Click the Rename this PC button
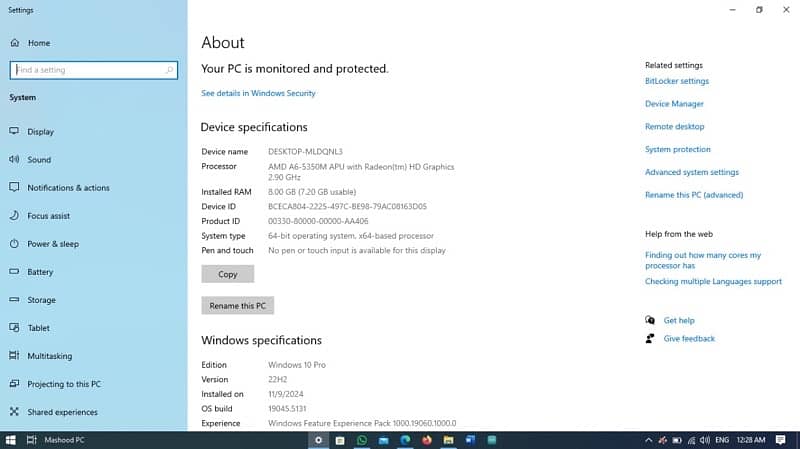The image size is (800, 449). point(237,306)
